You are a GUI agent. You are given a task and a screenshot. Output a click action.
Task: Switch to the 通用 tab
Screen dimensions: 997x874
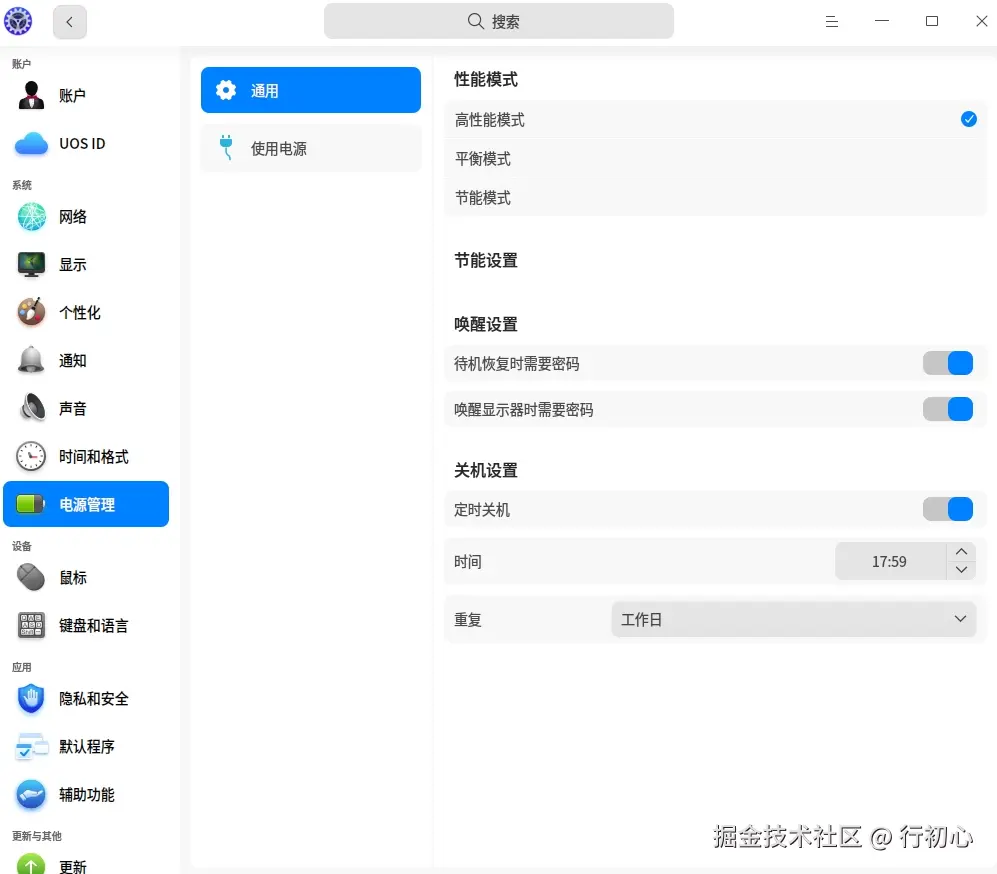(x=311, y=90)
